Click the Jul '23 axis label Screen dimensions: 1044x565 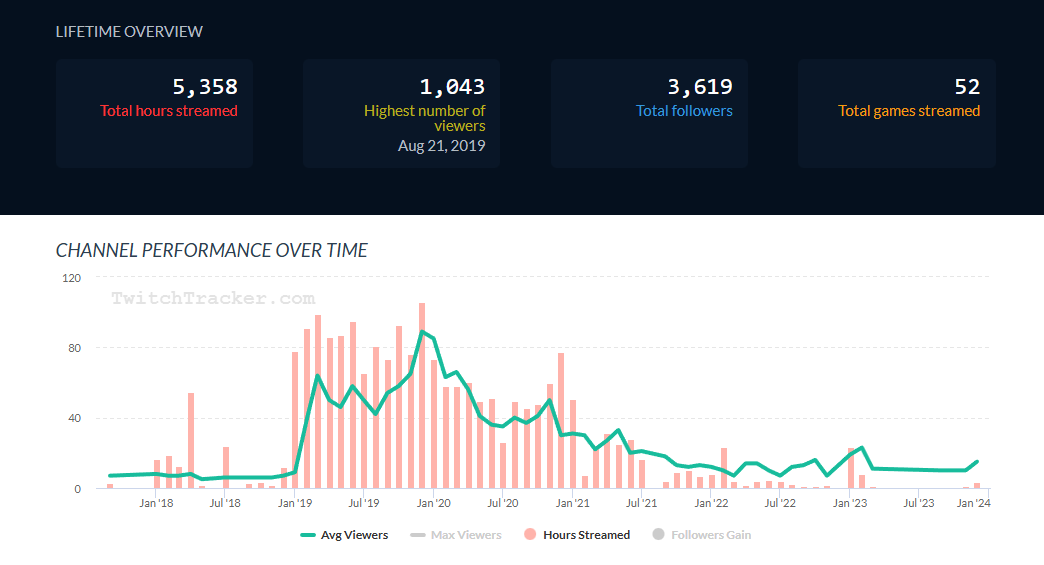point(918,503)
